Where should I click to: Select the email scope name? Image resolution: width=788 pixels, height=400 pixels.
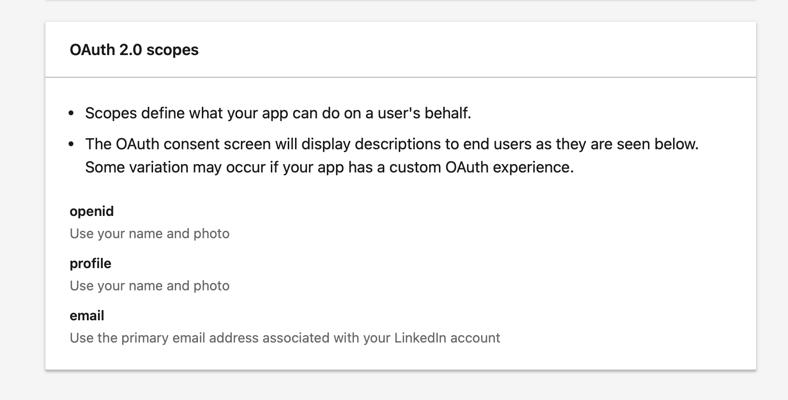tap(87, 316)
